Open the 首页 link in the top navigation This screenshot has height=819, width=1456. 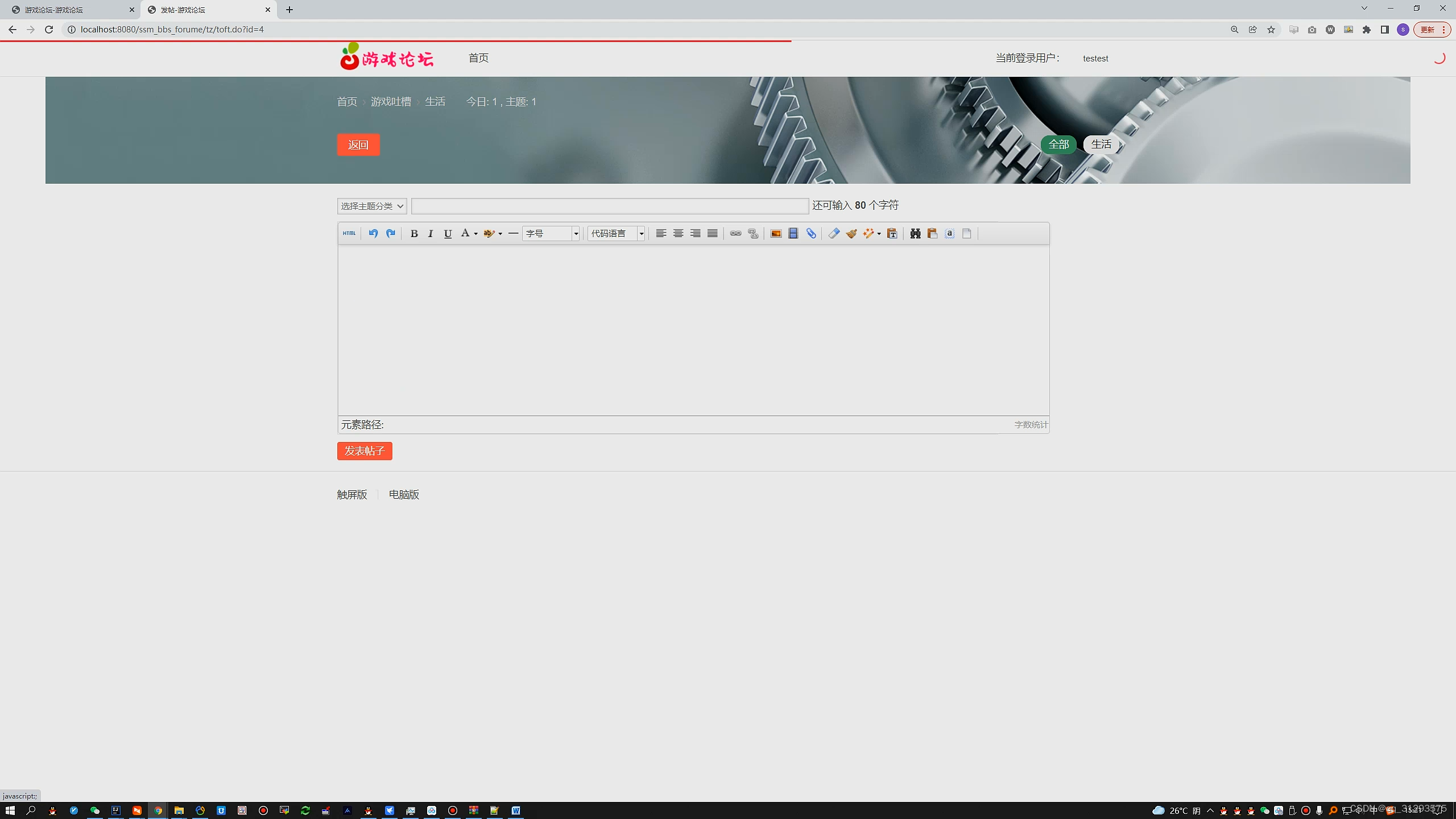point(478,58)
